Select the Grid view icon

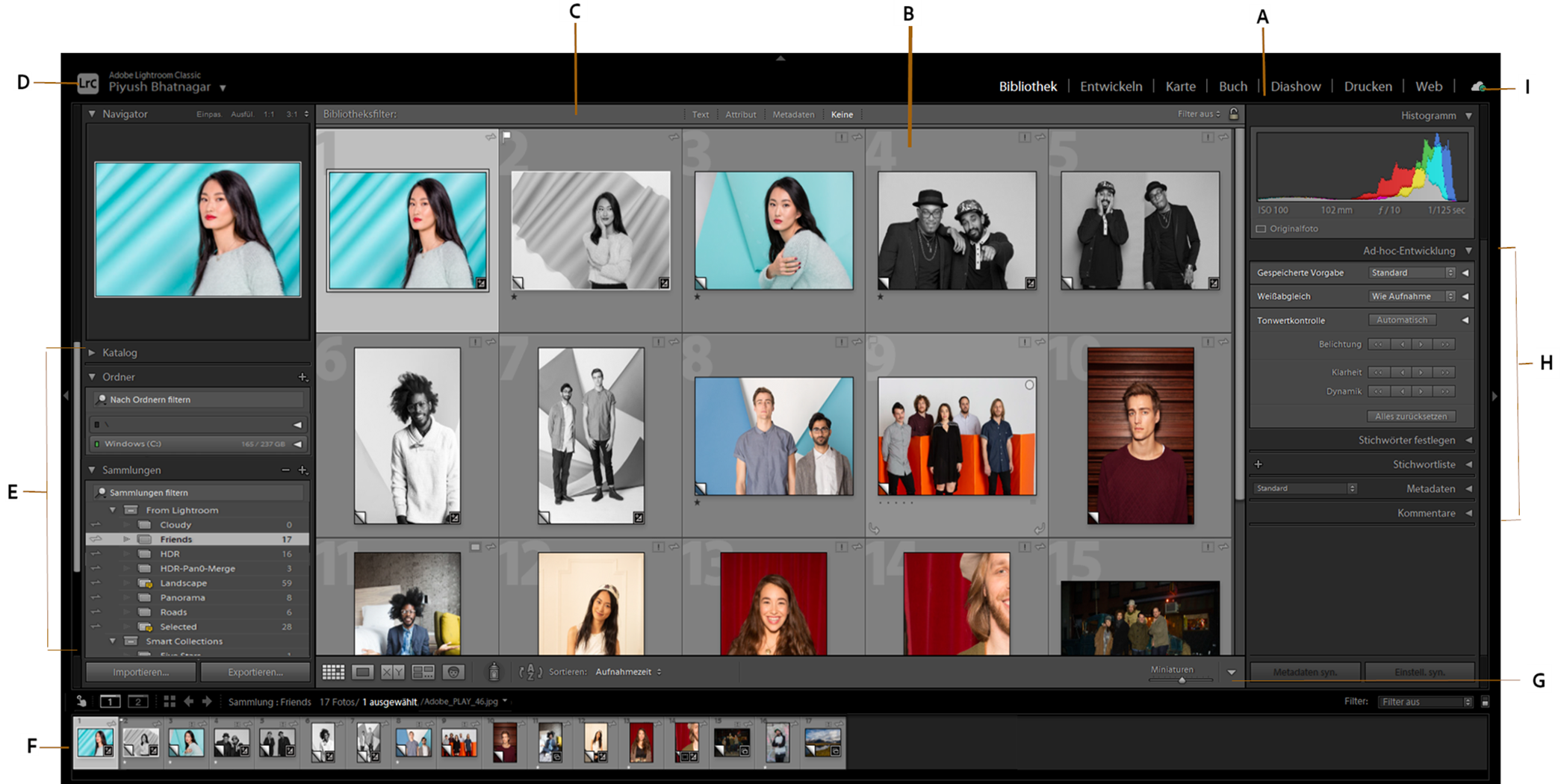coord(334,671)
